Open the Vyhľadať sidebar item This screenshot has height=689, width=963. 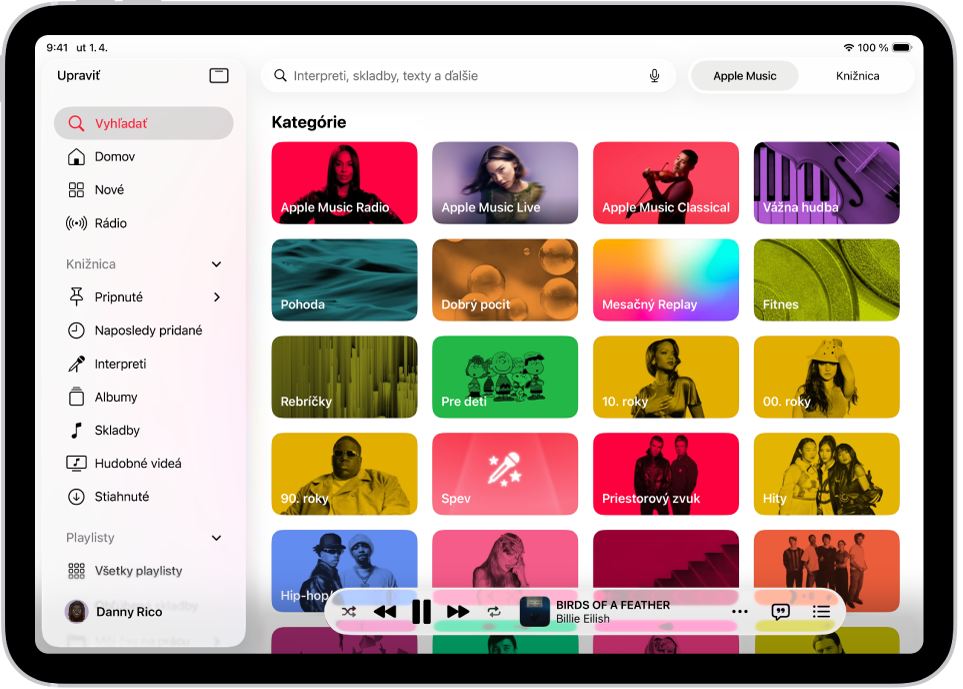coord(144,123)
